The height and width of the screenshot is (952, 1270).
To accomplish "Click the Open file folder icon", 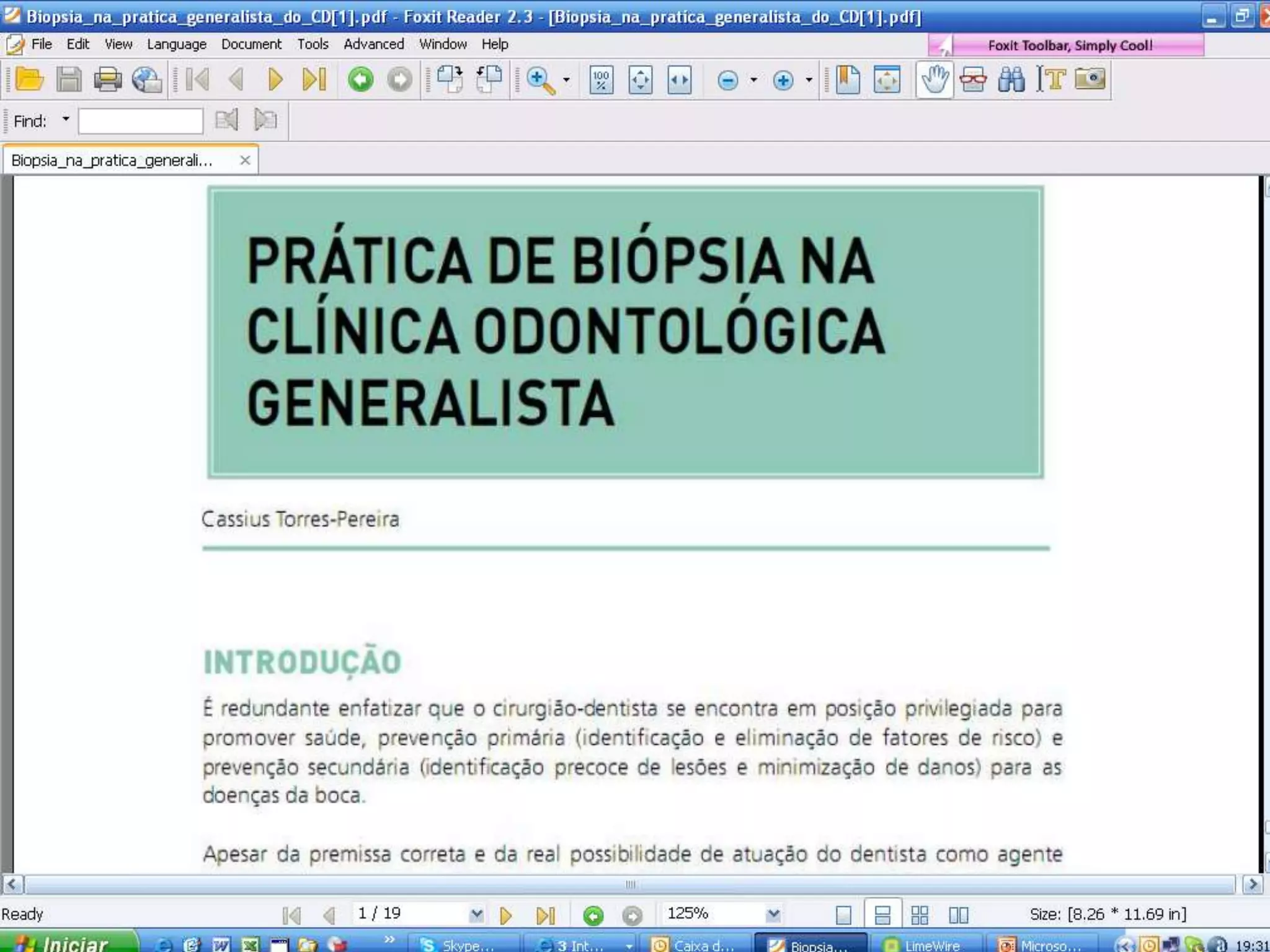I will 29,79.
